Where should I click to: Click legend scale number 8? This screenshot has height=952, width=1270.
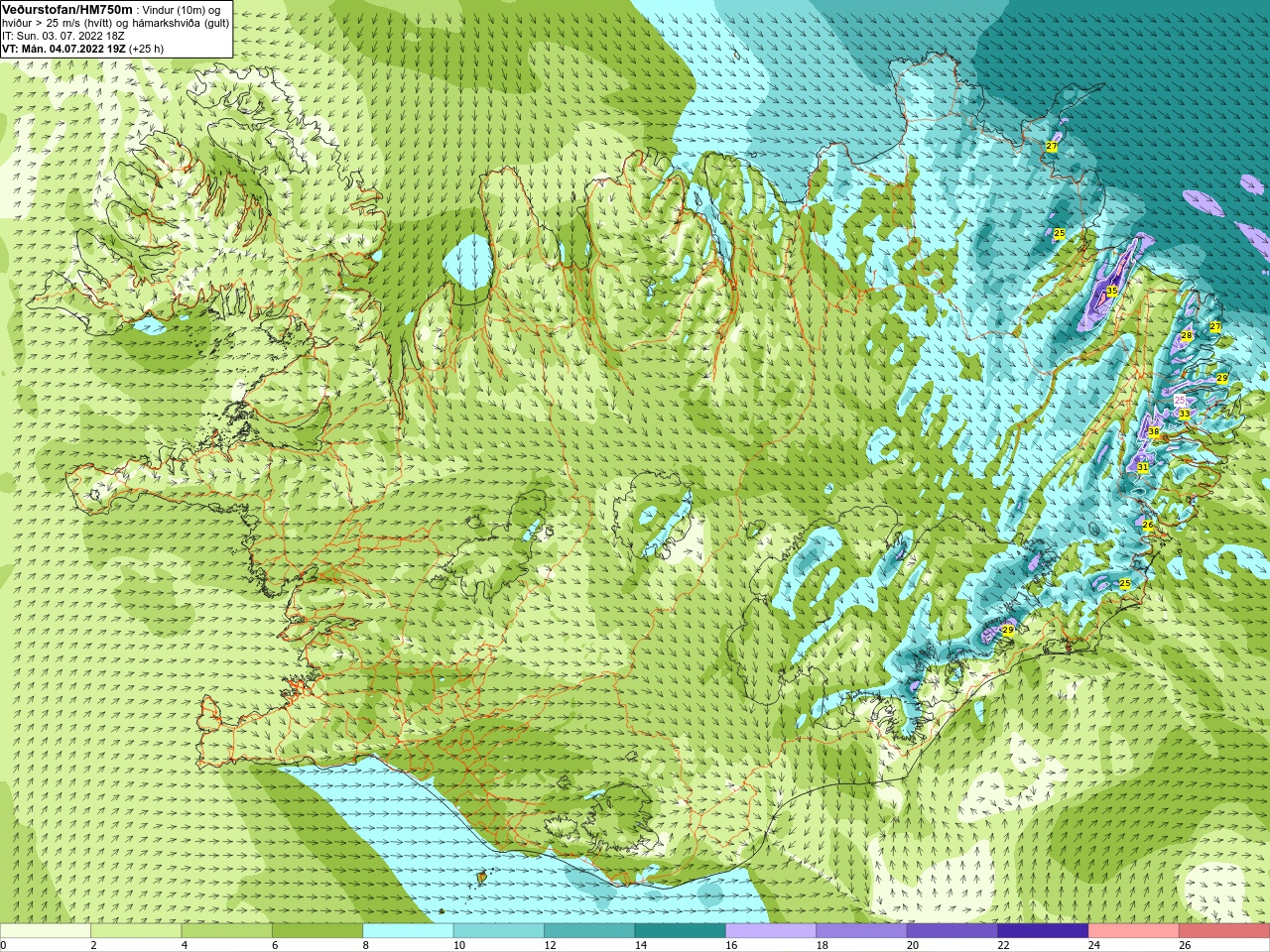pos(365,946)
